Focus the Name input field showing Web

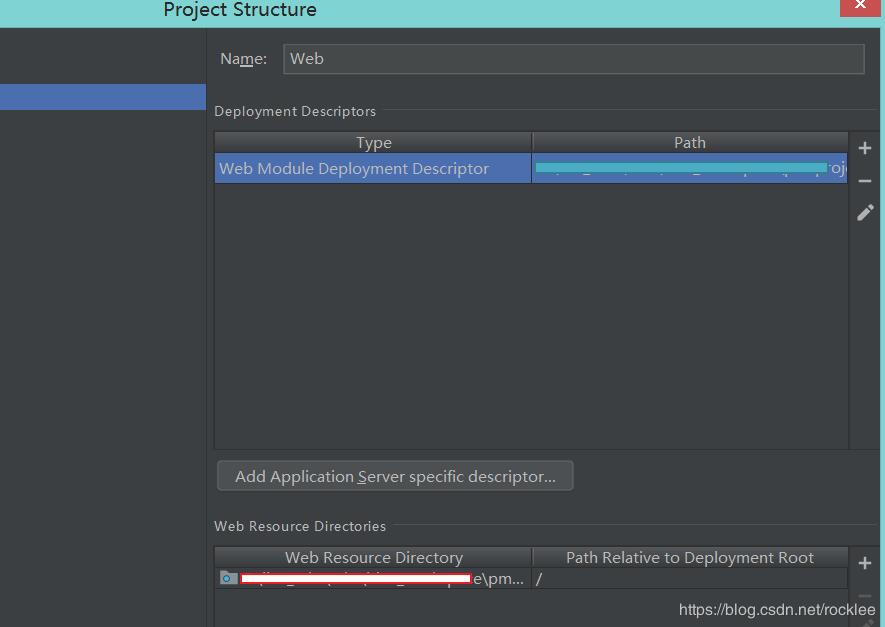[x=574, y=58]
